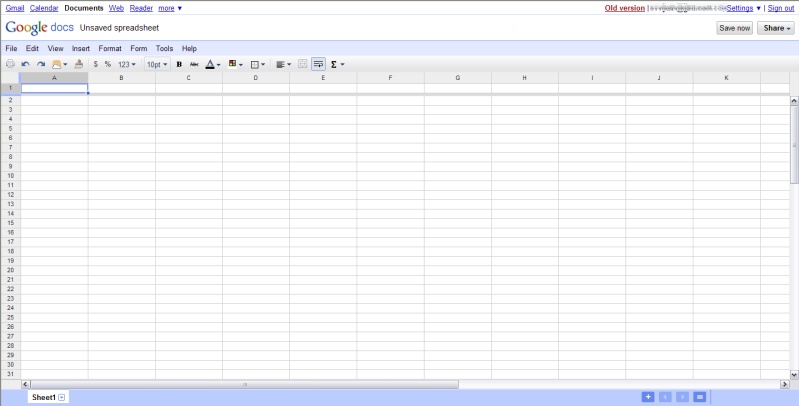Viewport: 799px width, 406px height.
Task: Open the Format menu
Action: [110, 48]
